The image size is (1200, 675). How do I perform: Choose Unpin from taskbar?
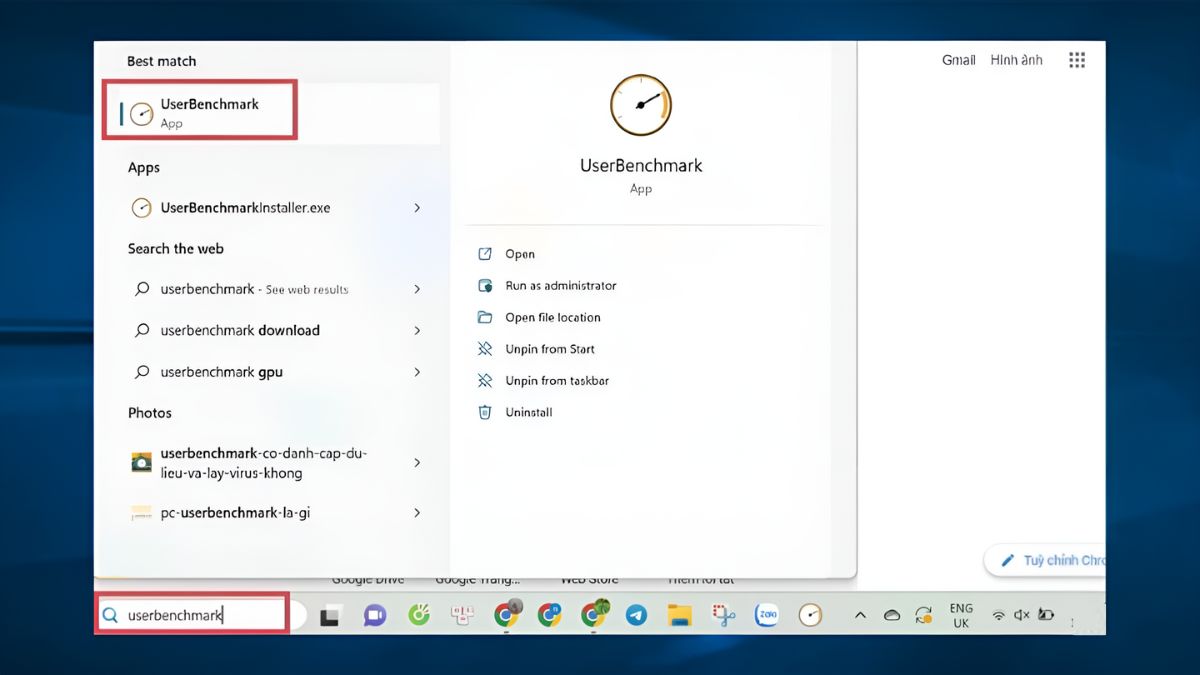coord(557,381)
